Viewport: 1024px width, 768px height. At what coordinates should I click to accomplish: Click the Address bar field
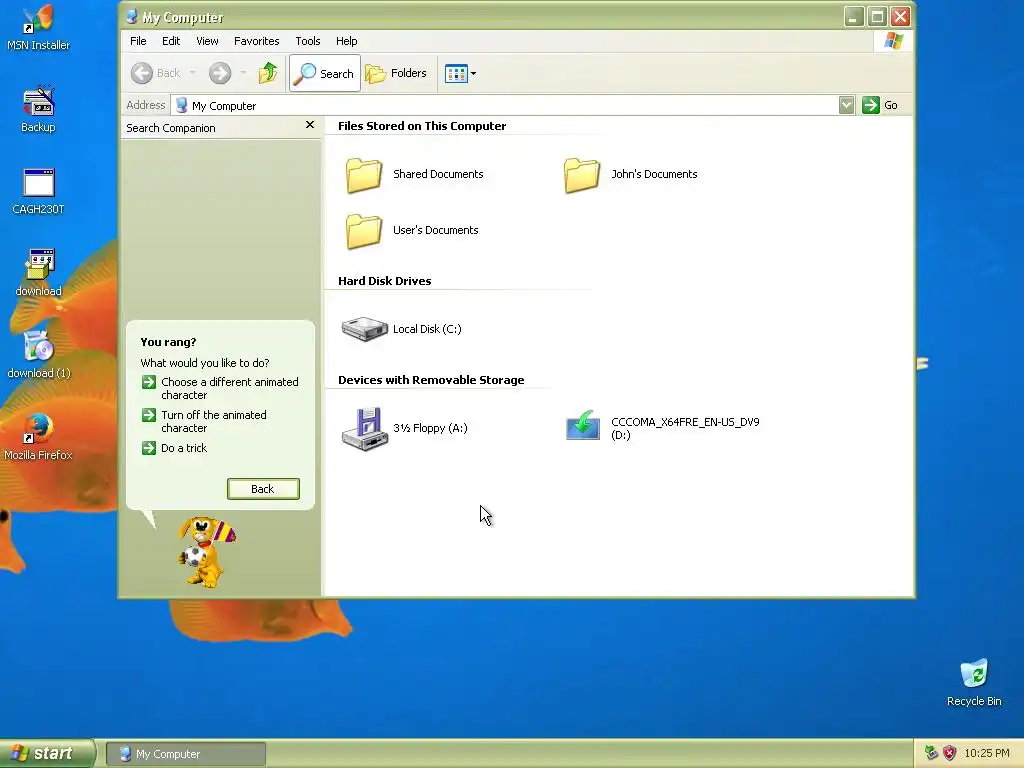click(506, 105)
